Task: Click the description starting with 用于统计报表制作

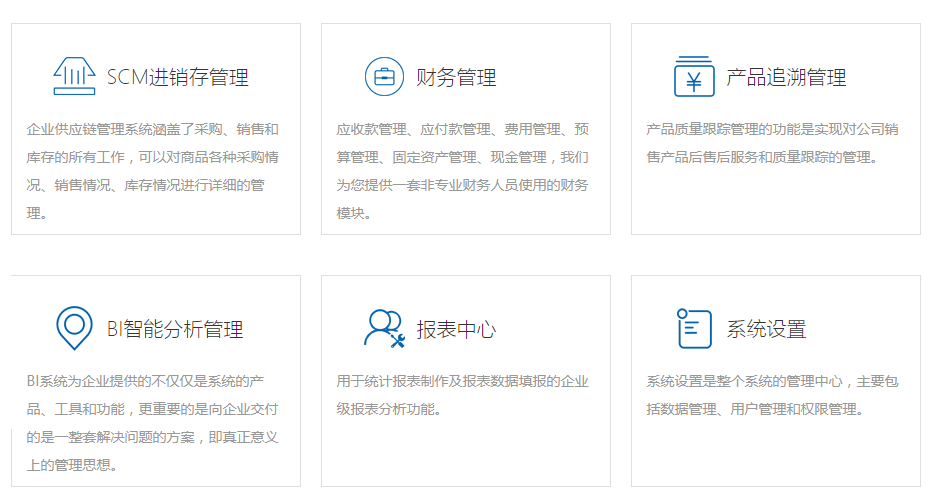Action: point(462,395)
